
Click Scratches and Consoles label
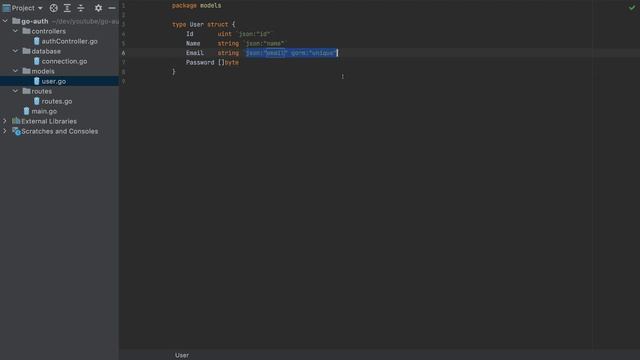pyautogui.click(x=60, y=131)
